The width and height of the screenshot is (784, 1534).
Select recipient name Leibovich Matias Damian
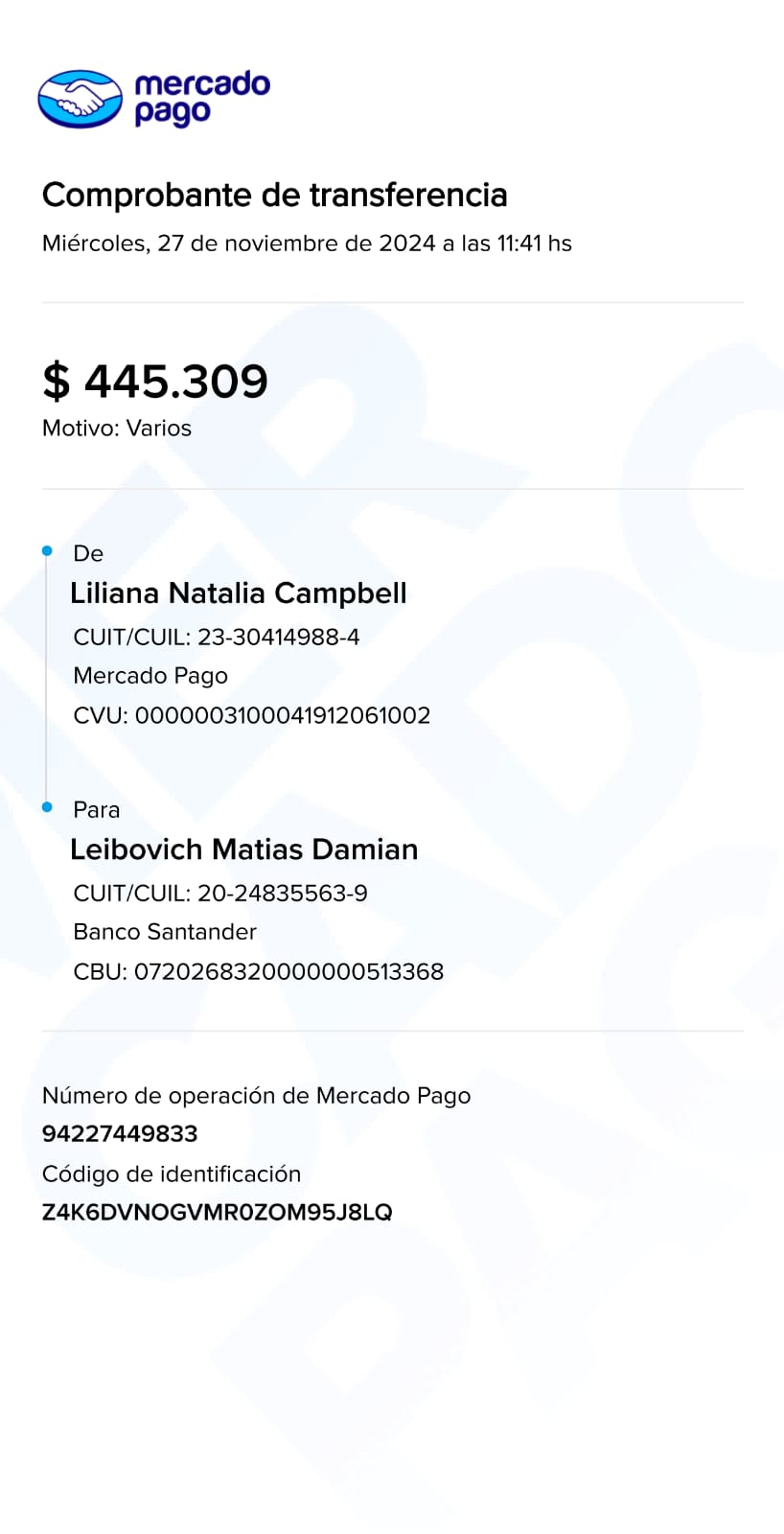244,849
